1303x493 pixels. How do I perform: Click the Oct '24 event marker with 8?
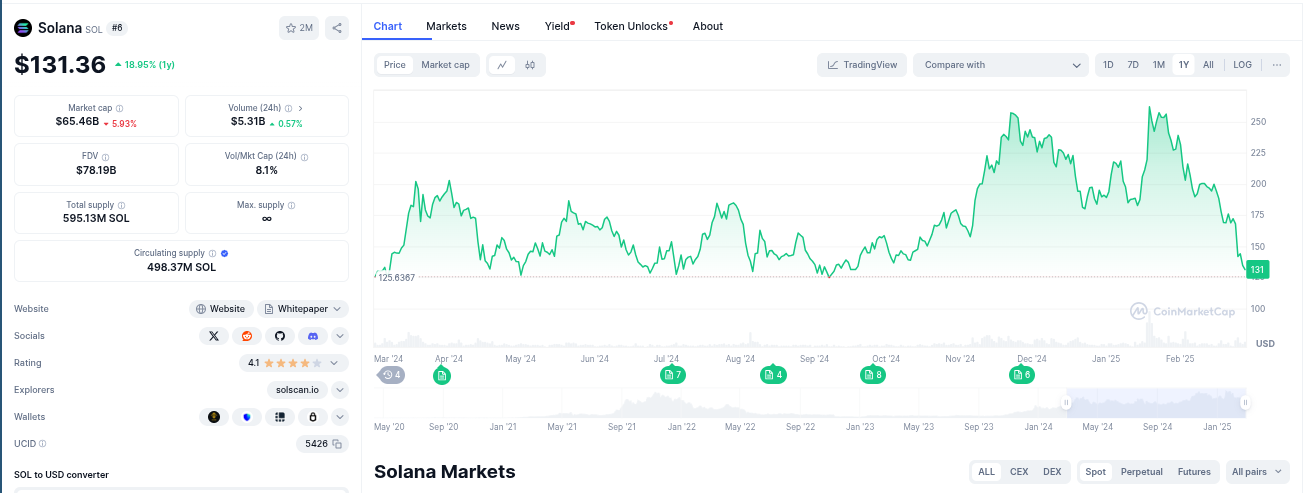coord(873,375)
